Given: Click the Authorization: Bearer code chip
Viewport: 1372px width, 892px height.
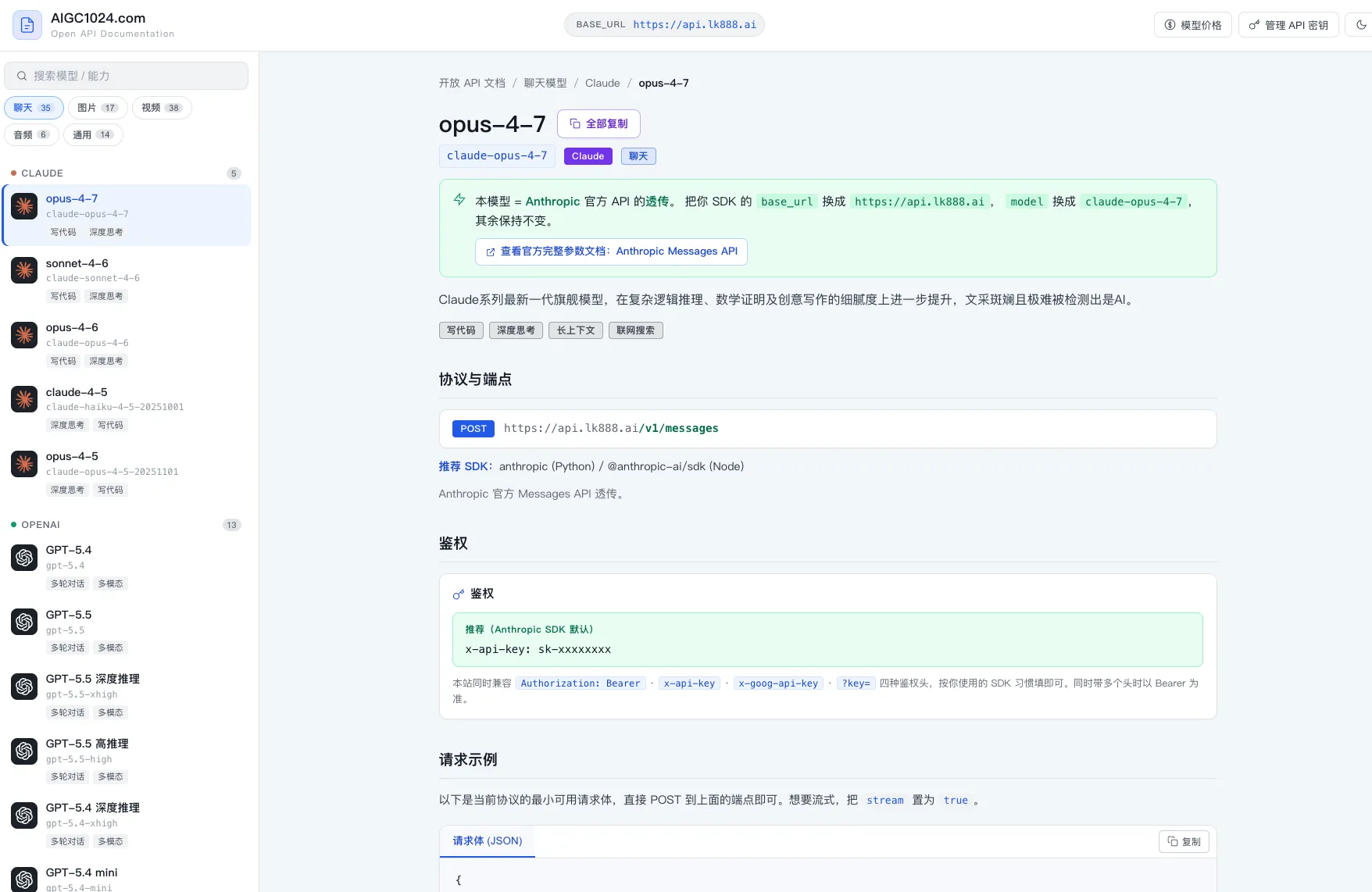Looking at the screenshot, I should tap(581, 683).
